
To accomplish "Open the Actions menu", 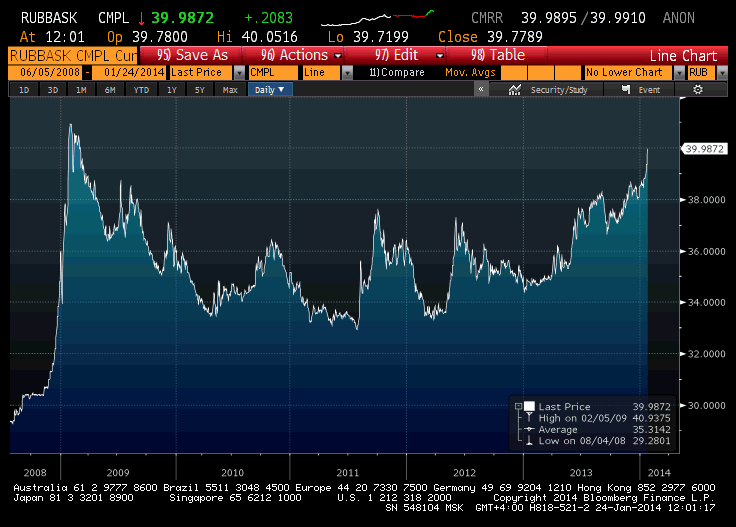I will (x=300, y=55).
